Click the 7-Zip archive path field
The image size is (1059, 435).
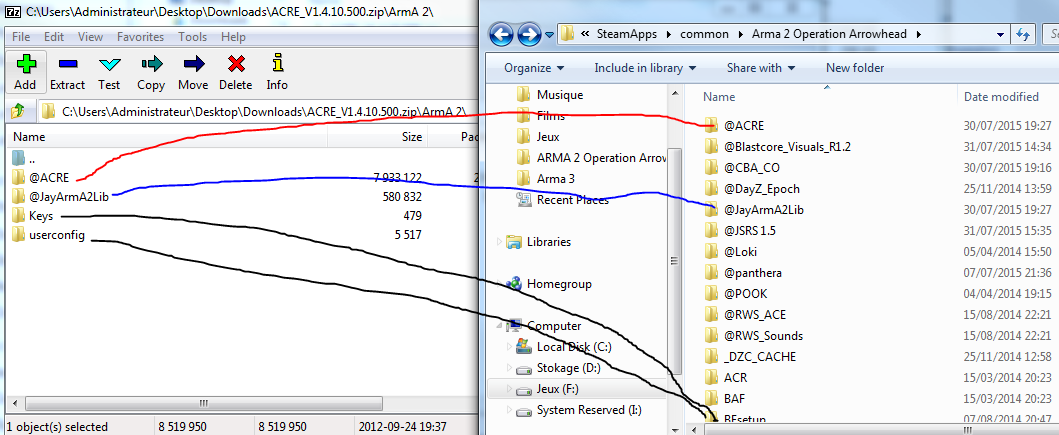(x=257, y=111)
